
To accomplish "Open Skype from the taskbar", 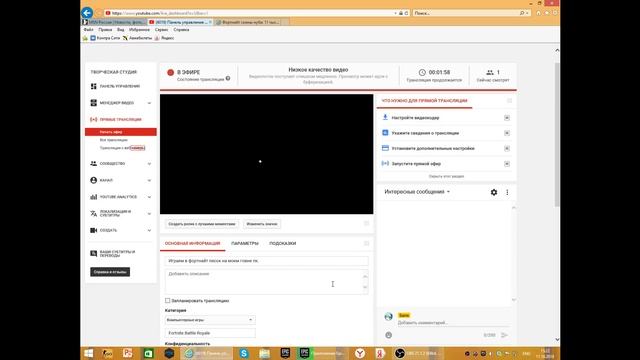I will 244,353.
